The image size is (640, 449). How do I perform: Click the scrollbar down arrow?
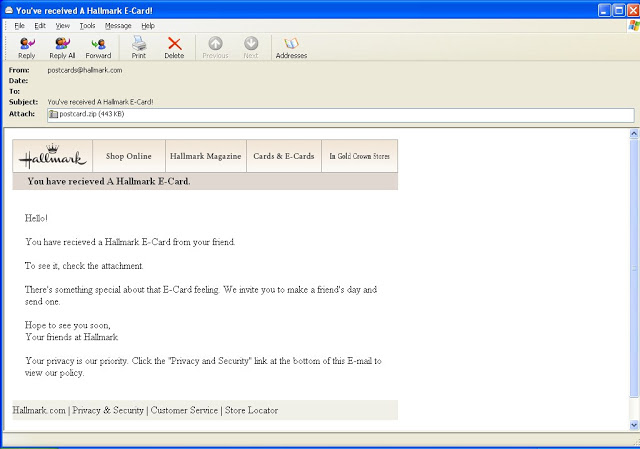pyautogui.click(x=634, y=425)
